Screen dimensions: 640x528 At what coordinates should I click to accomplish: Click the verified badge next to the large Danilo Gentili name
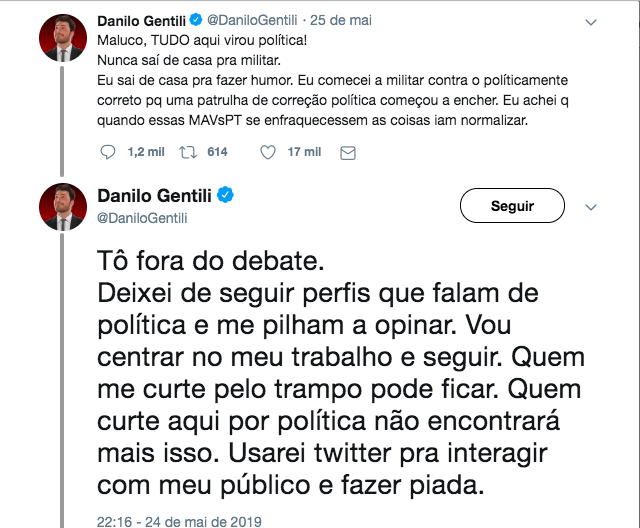[x=226, y=195]
